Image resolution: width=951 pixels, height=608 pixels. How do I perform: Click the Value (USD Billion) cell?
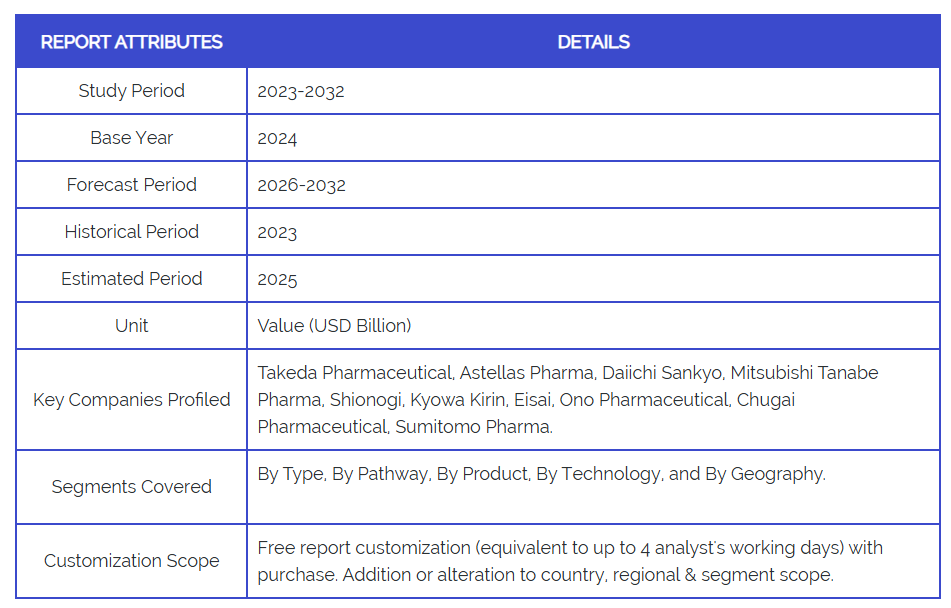(x=334, y=326)
